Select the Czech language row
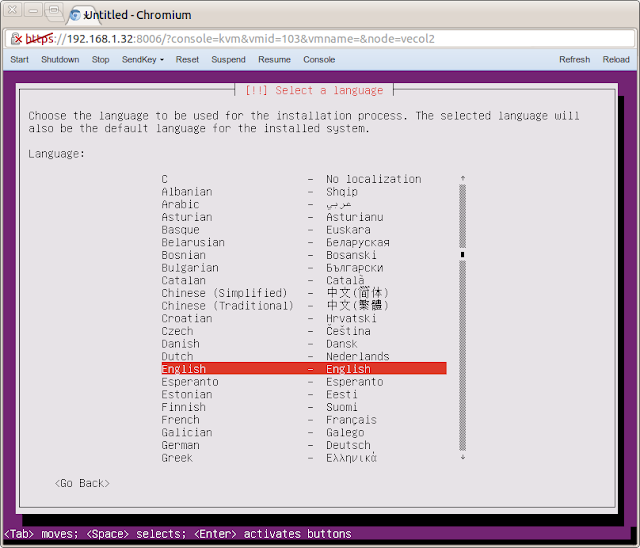The image size is (640, 548). [x=304, y=331]
